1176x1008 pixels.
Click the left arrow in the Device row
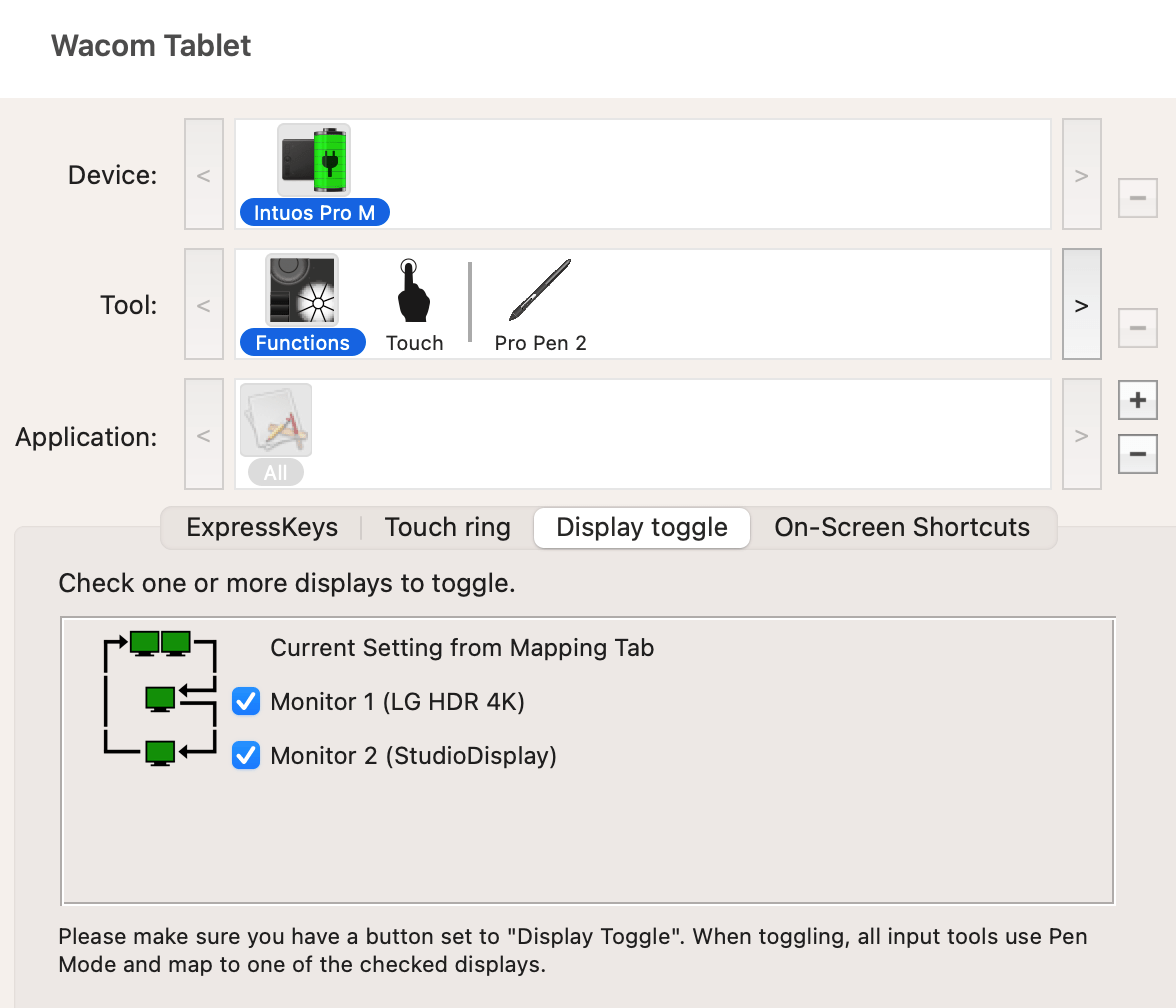204,174
